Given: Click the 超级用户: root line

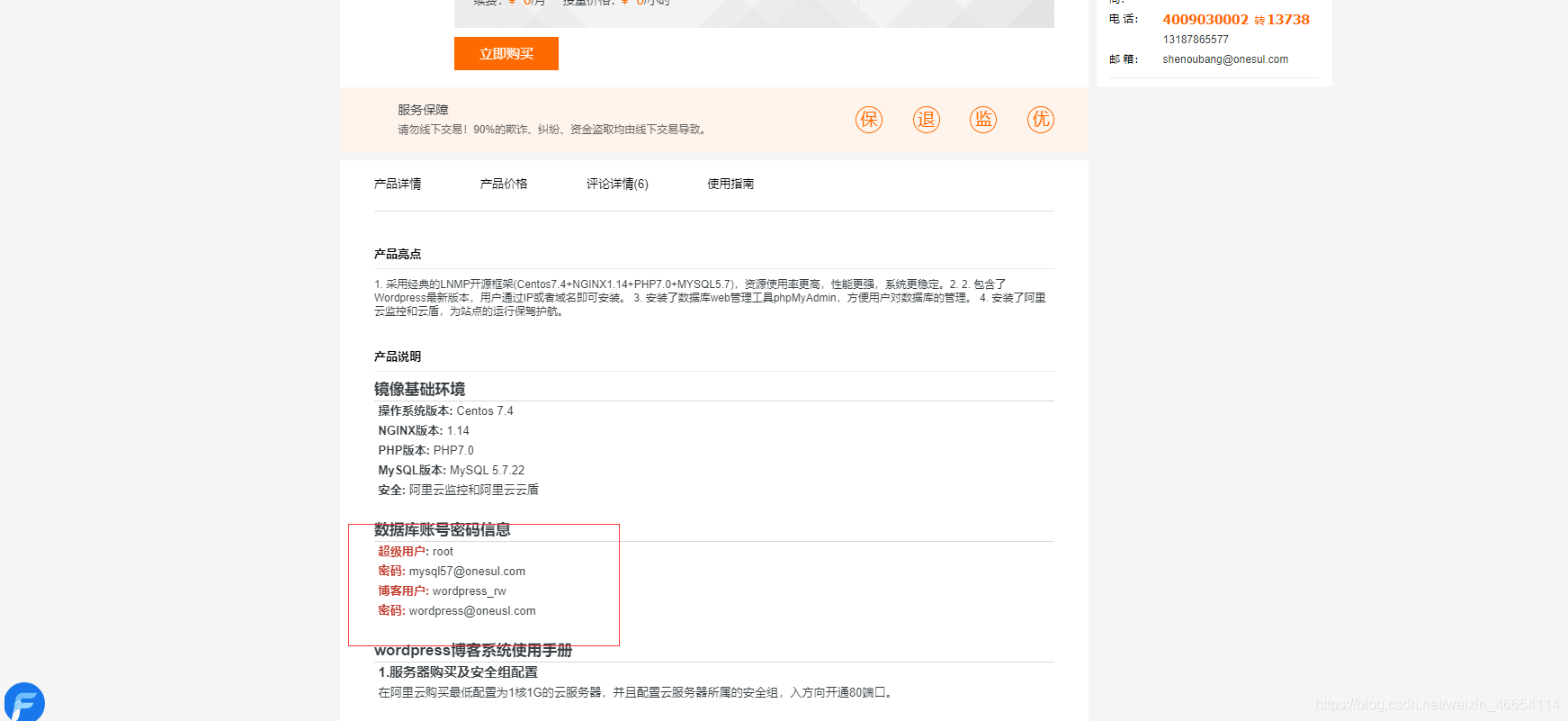Looking at the screenshot, I should pos(416,551).
